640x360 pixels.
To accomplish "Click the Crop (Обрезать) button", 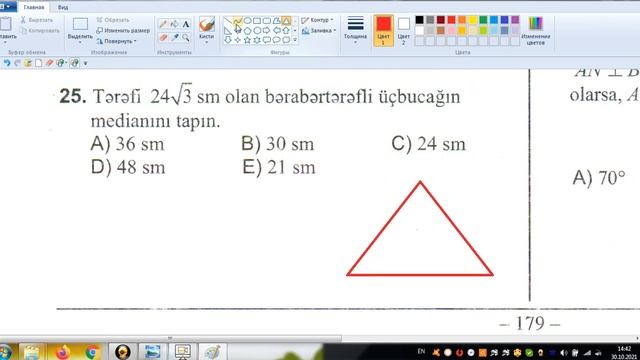I will point(113,20).
